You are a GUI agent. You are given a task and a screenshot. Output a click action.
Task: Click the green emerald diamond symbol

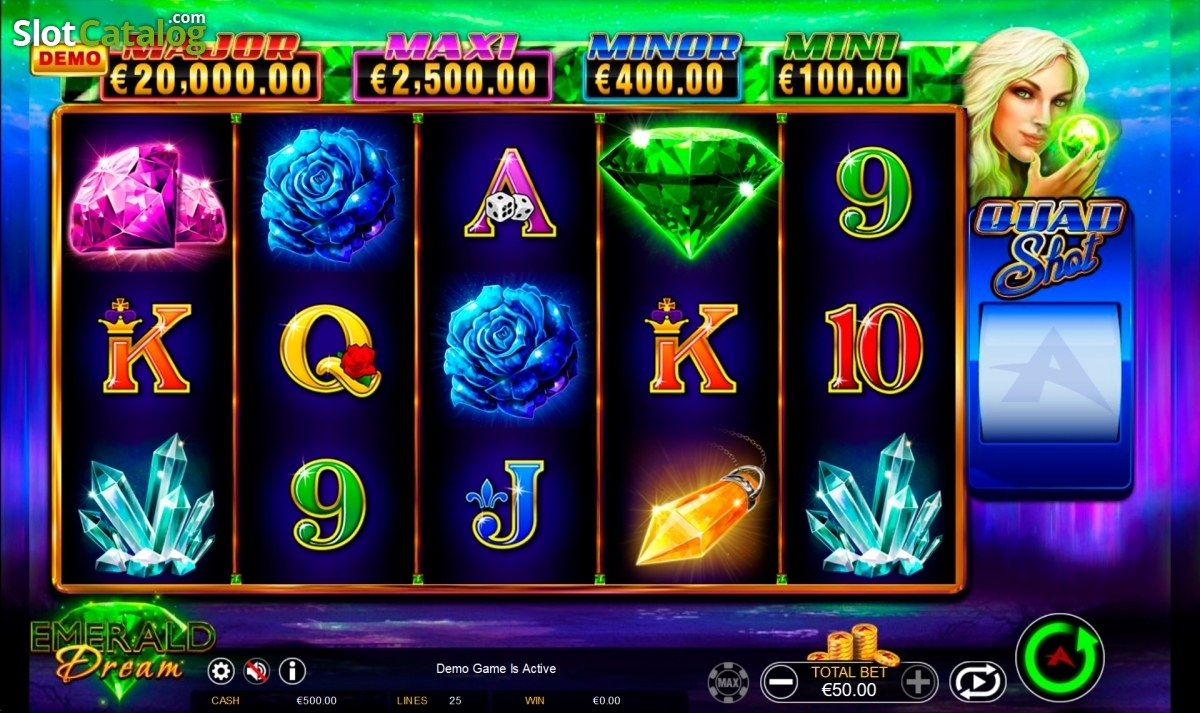click(x=690, y=188)
